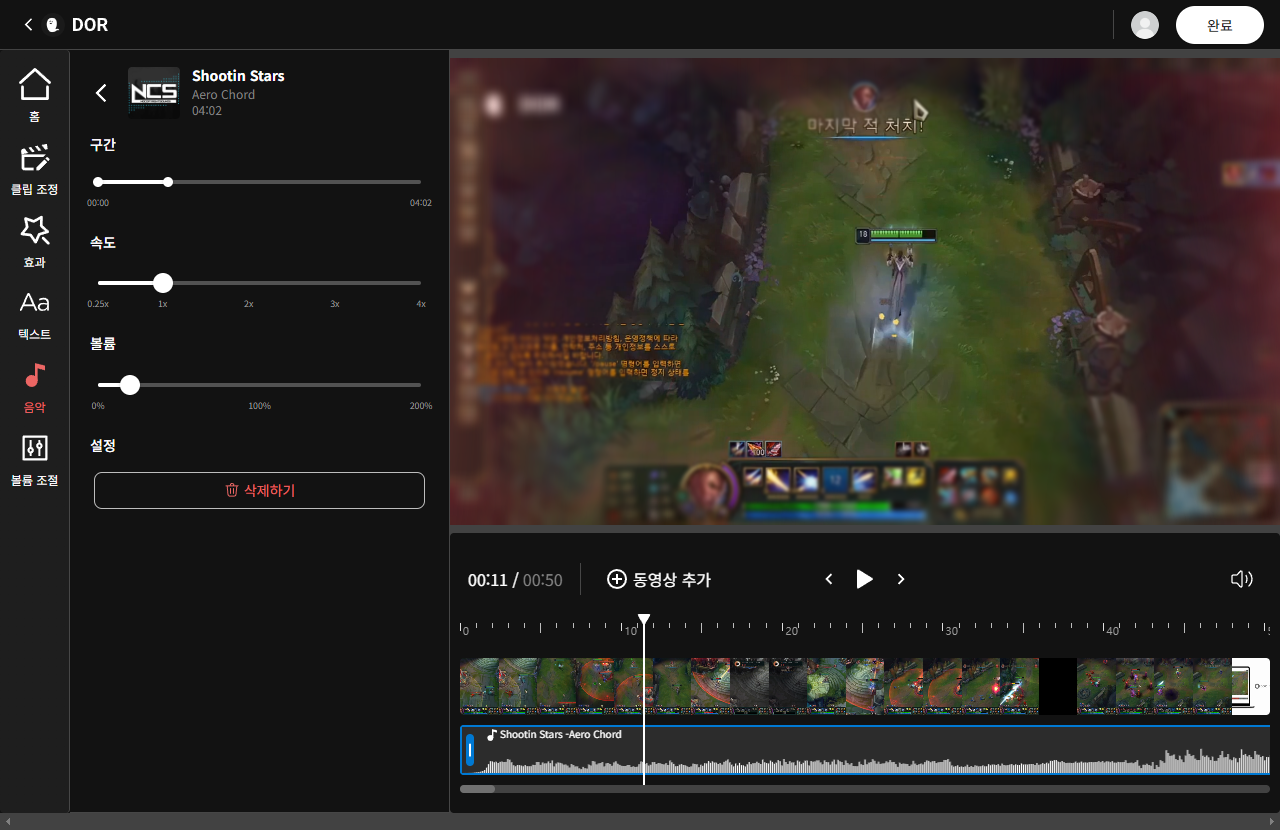1280x830 pixels.
Task: Click the 속도 speed slider handle
Action: 163,283
